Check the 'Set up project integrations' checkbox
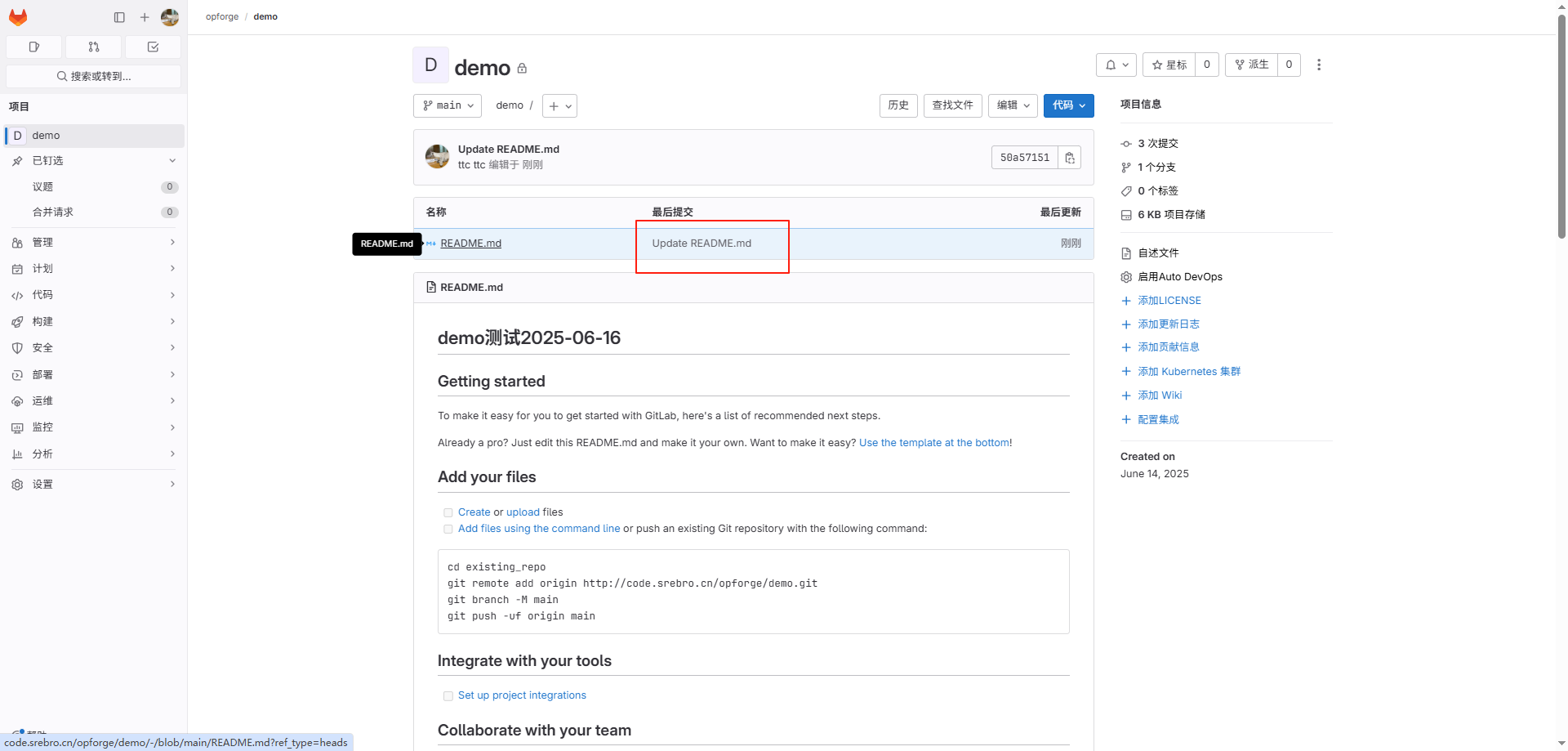 [x=448, y=696]
